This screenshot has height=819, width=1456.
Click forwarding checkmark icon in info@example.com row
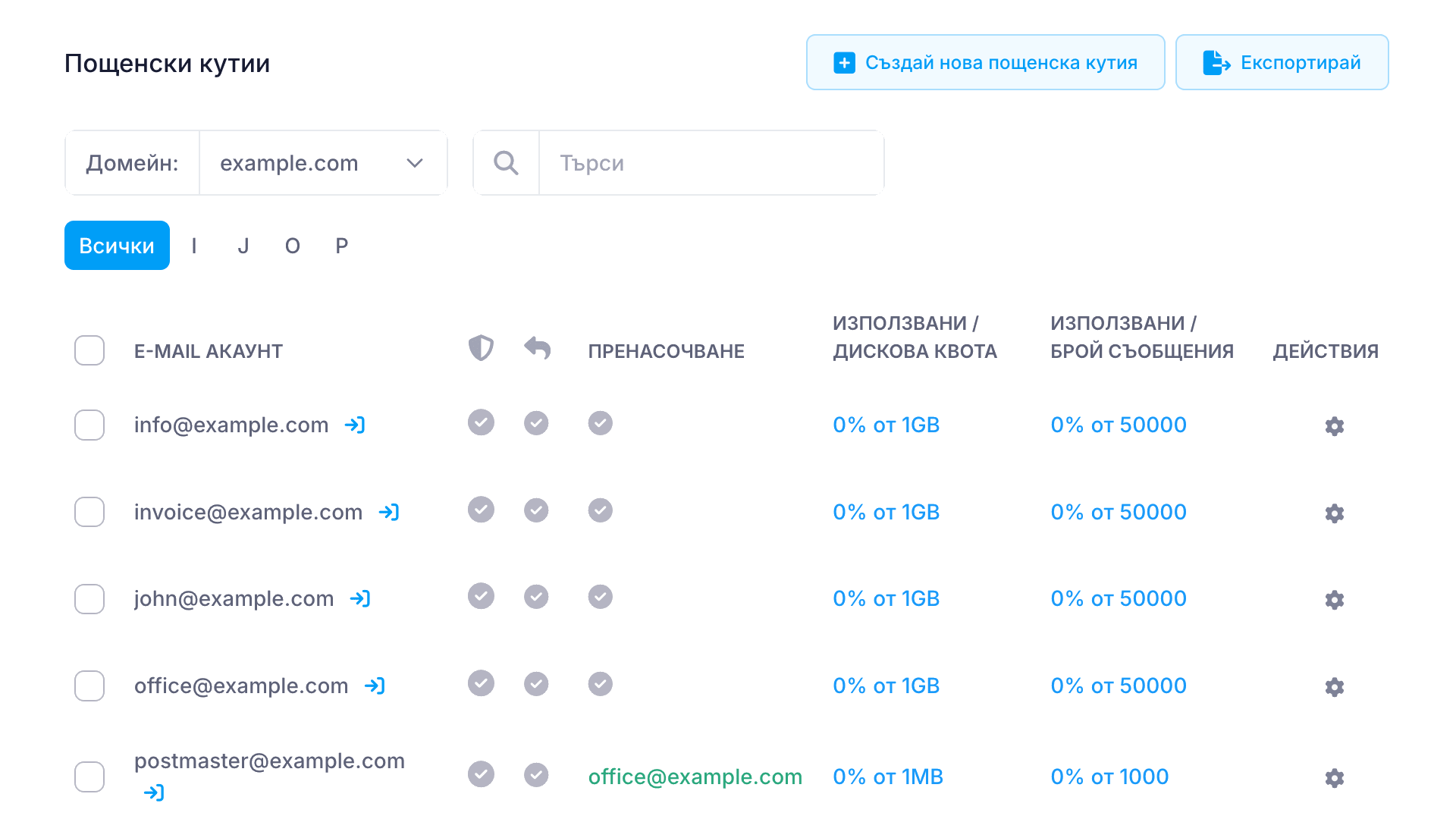600,423
